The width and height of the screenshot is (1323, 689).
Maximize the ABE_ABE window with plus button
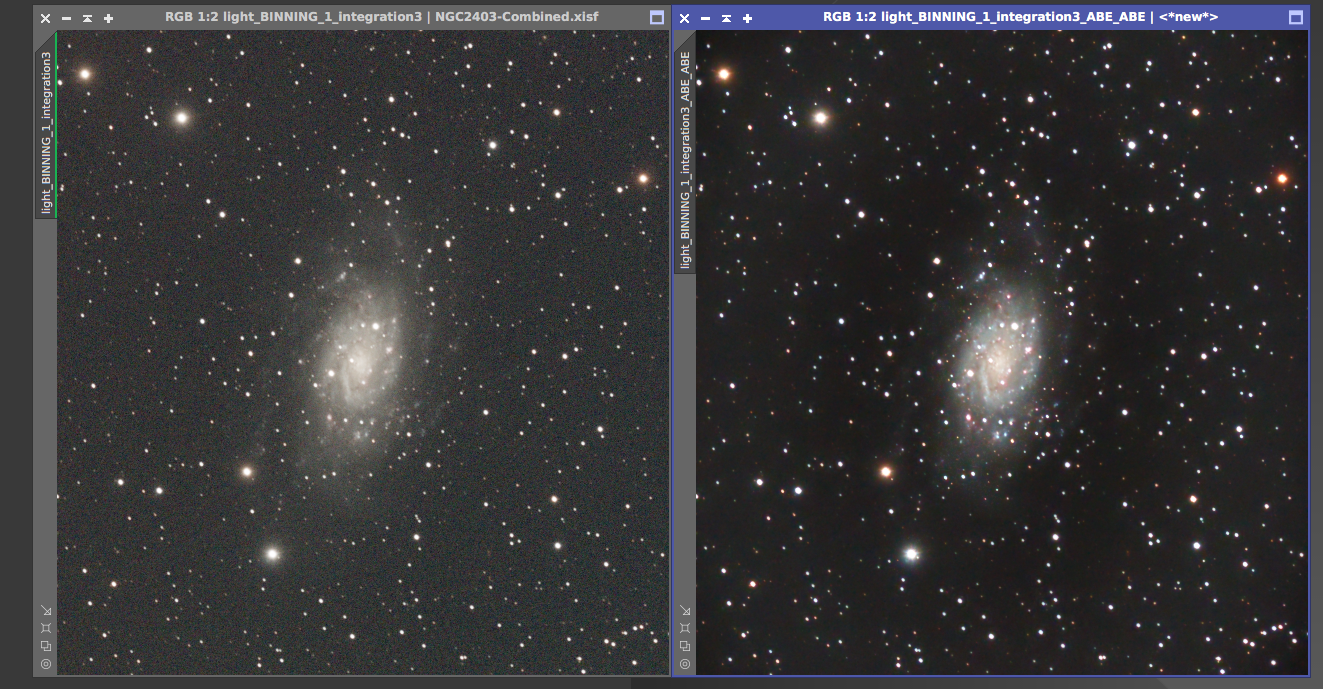(x=747, y=18)
